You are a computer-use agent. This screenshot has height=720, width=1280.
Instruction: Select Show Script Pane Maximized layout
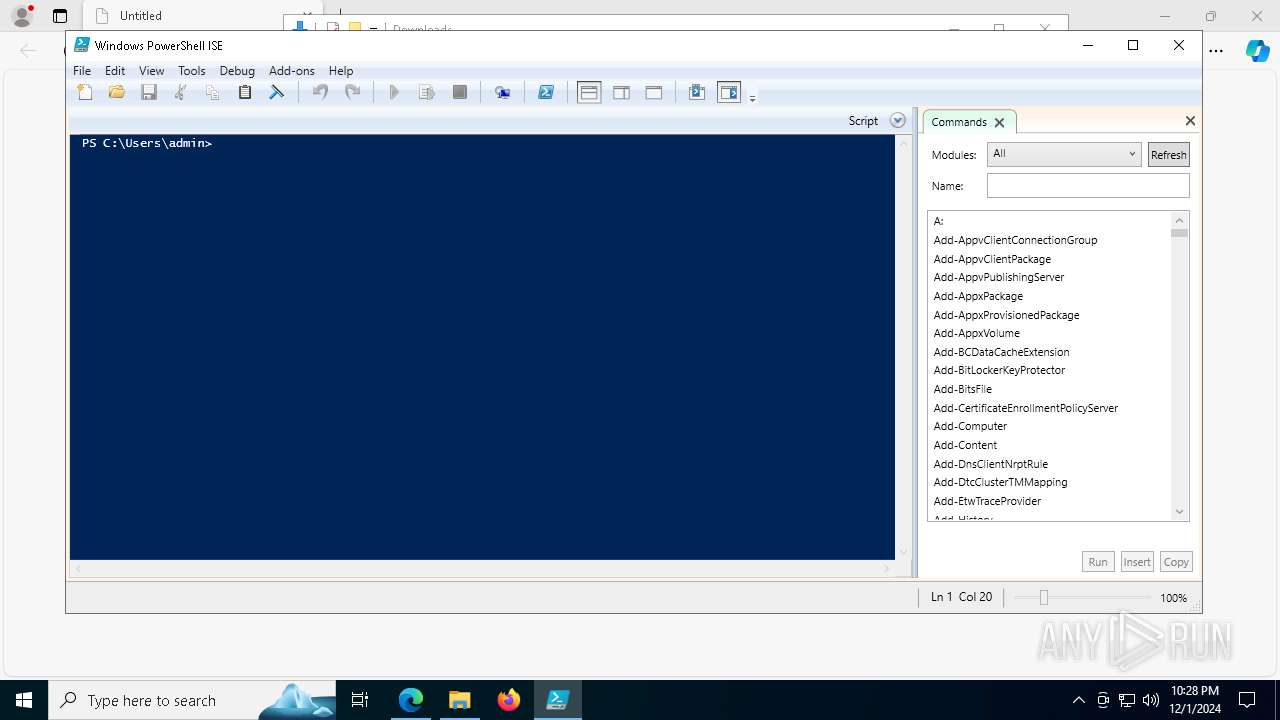tap(654, 93)
